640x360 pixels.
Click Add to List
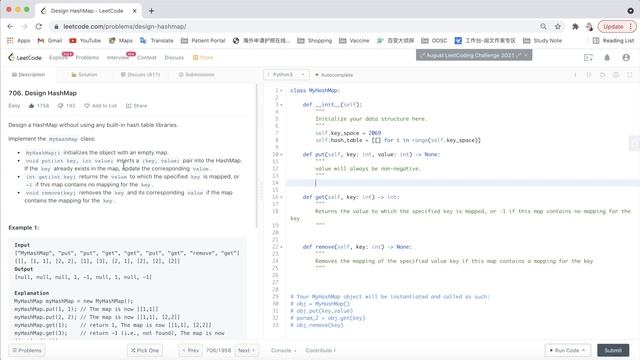[x=100, y=106]
